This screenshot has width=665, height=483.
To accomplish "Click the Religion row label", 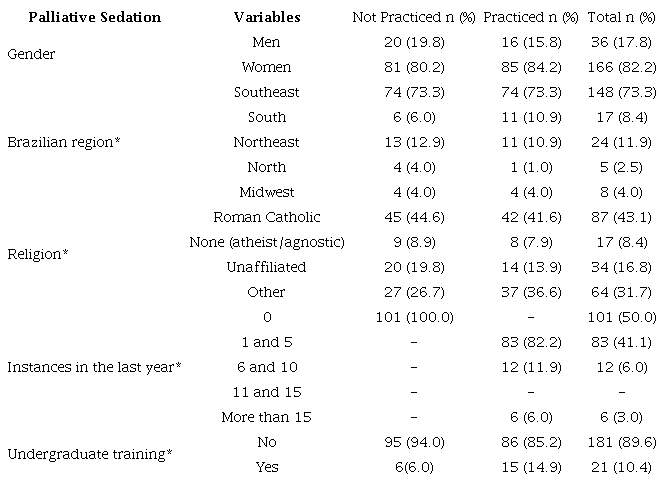I will [38, 254].
